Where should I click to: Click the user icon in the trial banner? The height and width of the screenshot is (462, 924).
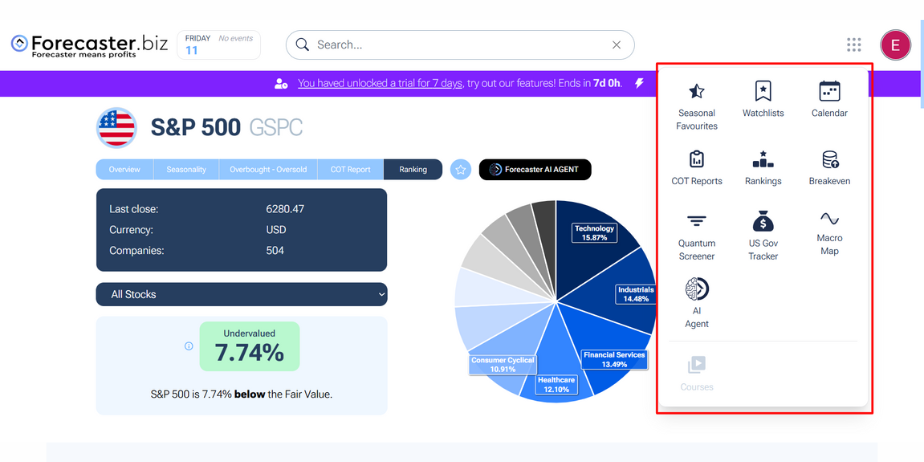[x=280, y=84]
